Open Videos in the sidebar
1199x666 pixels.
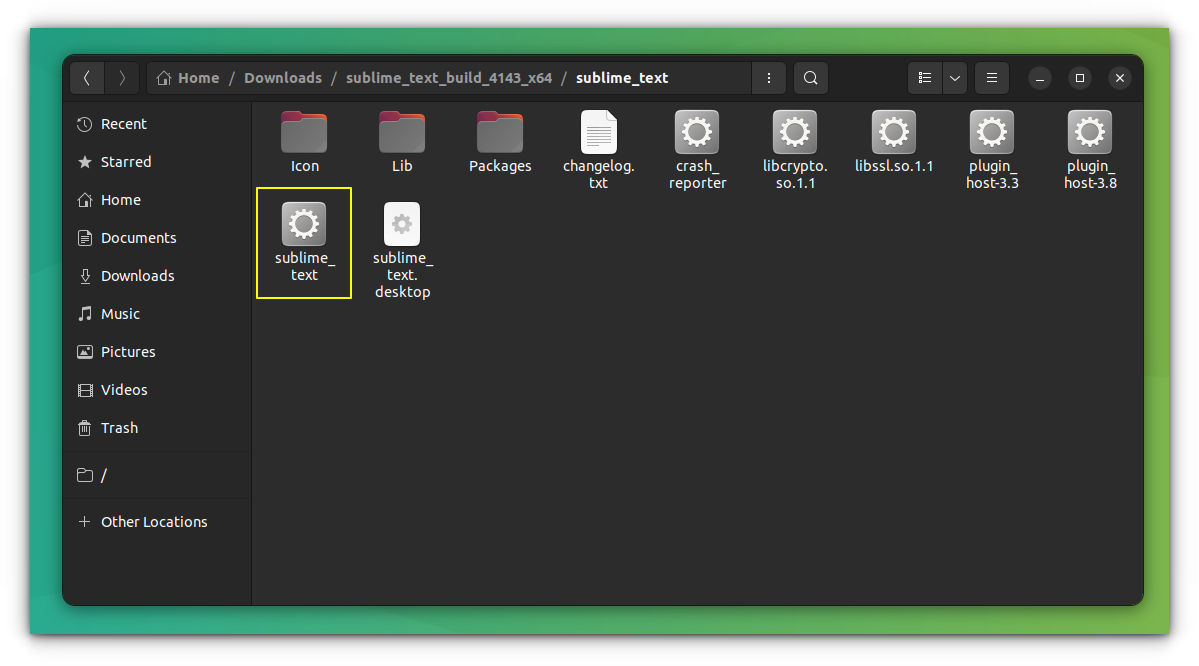pos(158,390)
